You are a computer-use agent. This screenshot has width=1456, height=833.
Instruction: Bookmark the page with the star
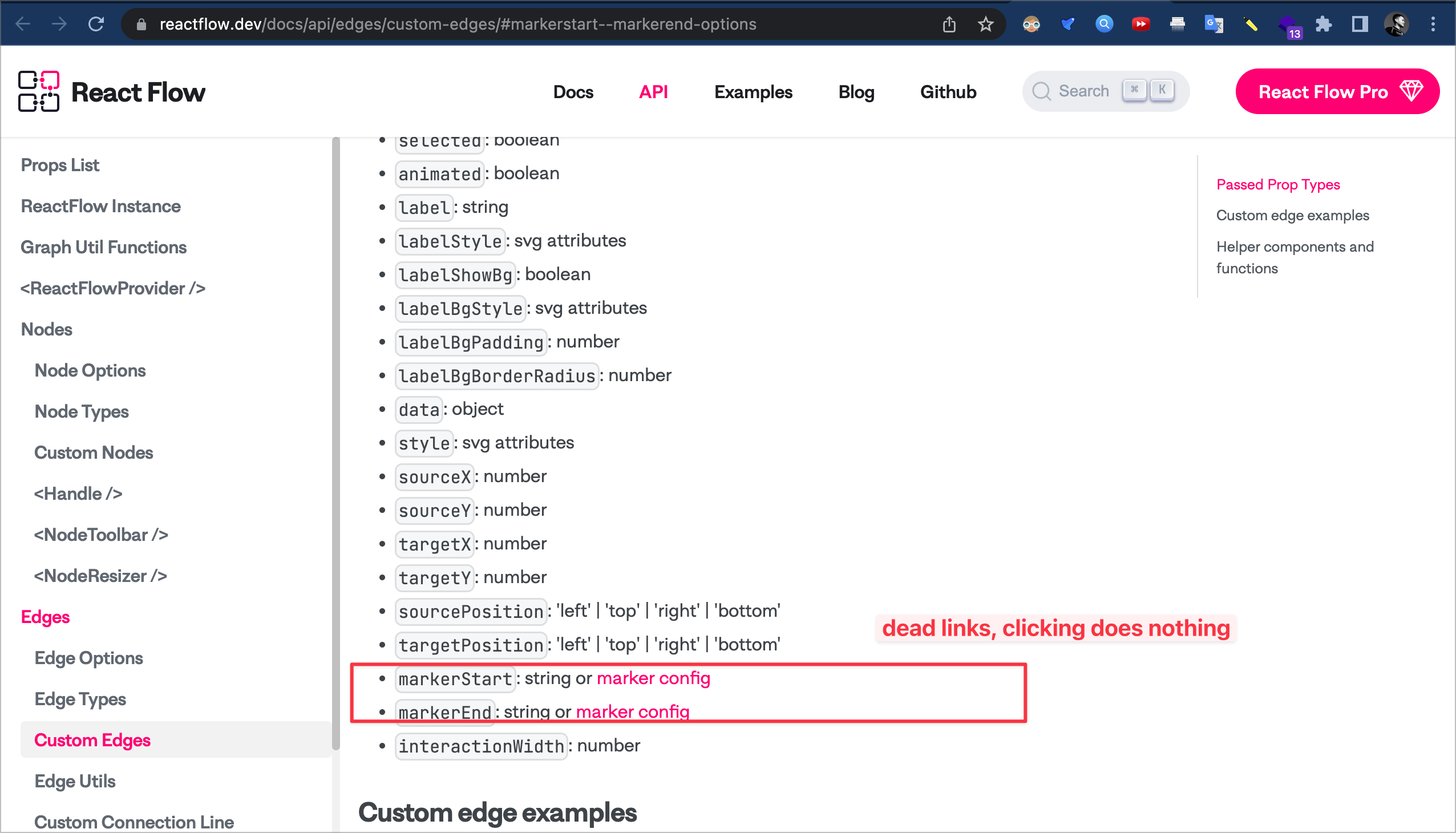tap(985, 23)
